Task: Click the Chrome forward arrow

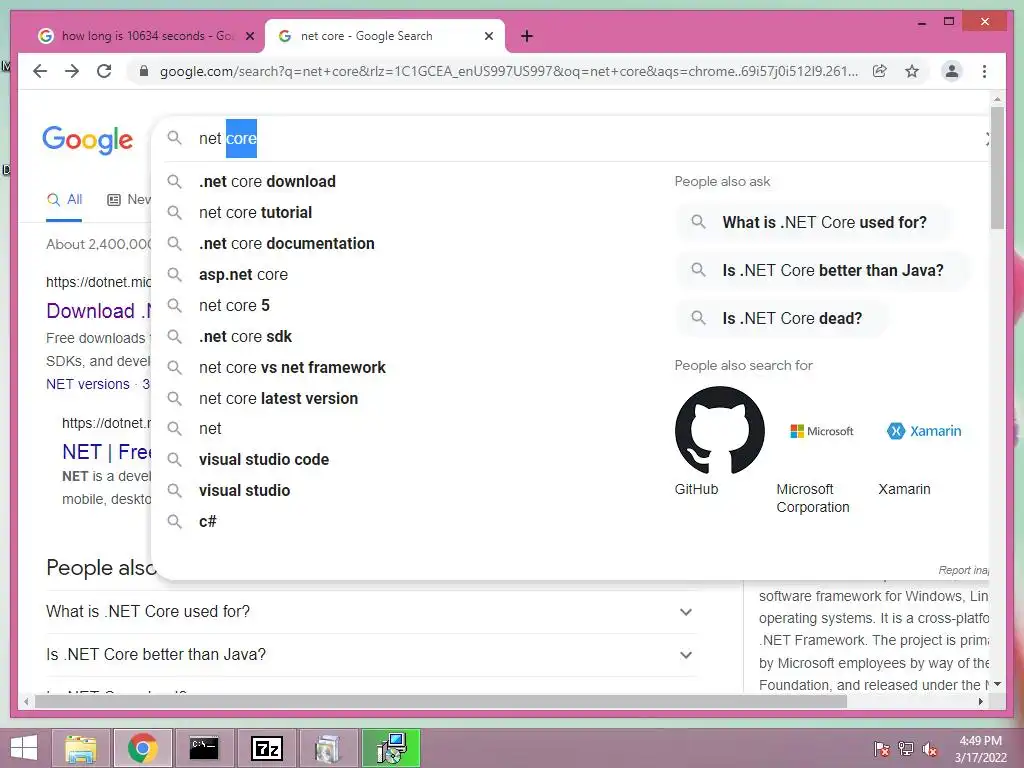Action: coord(72,71)
